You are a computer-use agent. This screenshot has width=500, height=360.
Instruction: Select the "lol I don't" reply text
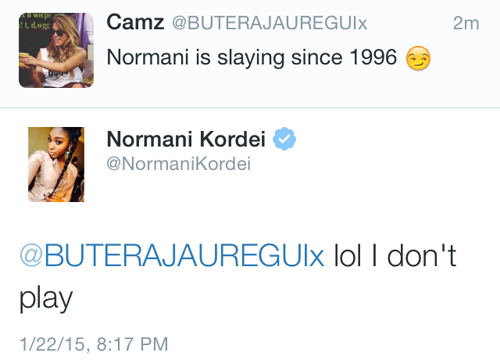(x=395, y=255)
